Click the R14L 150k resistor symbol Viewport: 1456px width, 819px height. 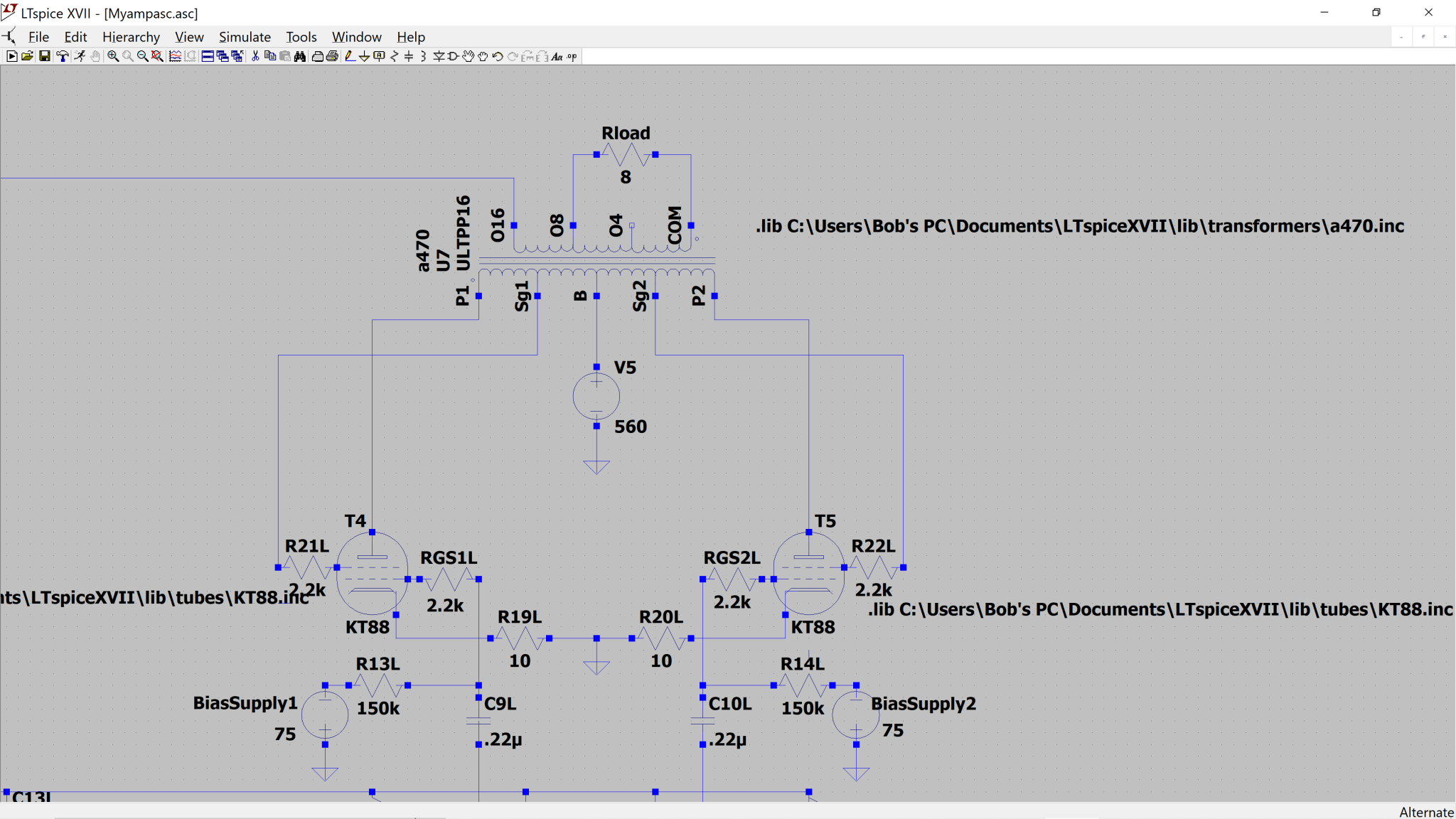(803, 685)
